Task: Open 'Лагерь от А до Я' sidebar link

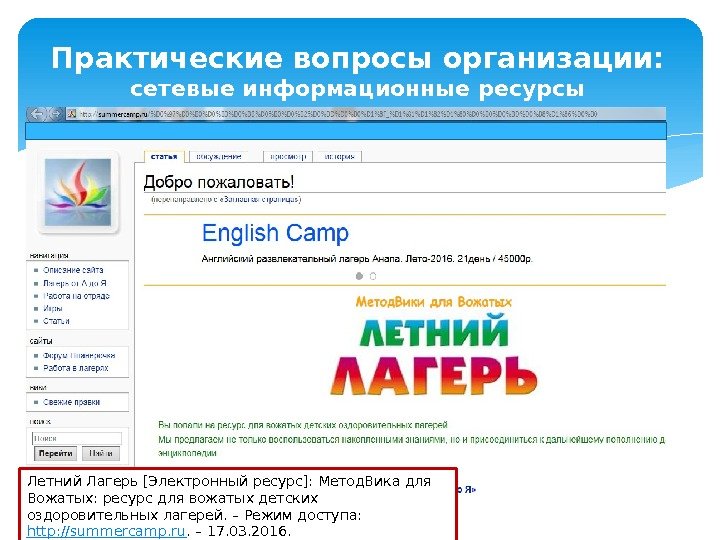Action: [x=75, y=283]
